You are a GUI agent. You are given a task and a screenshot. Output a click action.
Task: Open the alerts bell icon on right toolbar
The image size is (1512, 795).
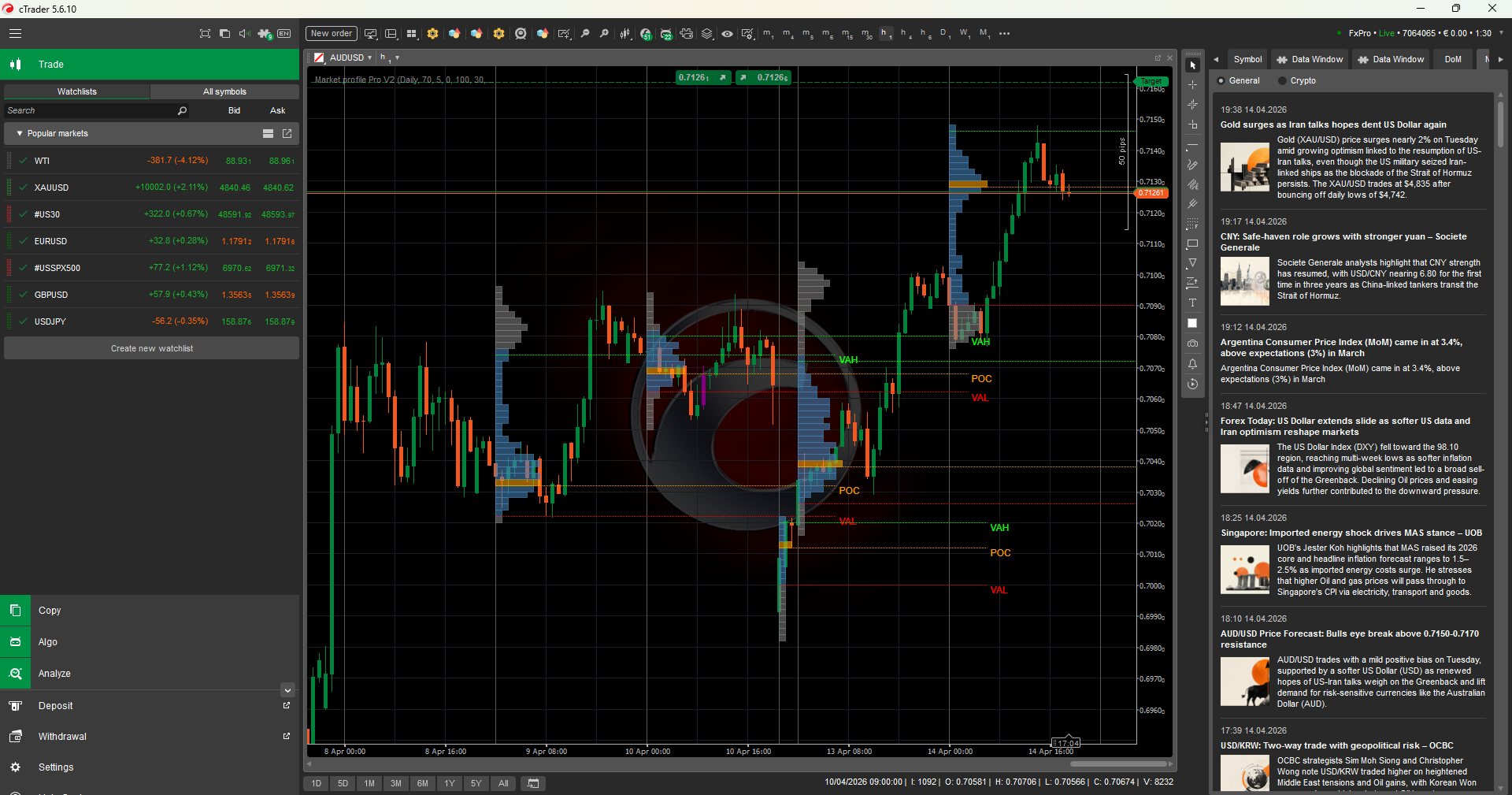1193,364
